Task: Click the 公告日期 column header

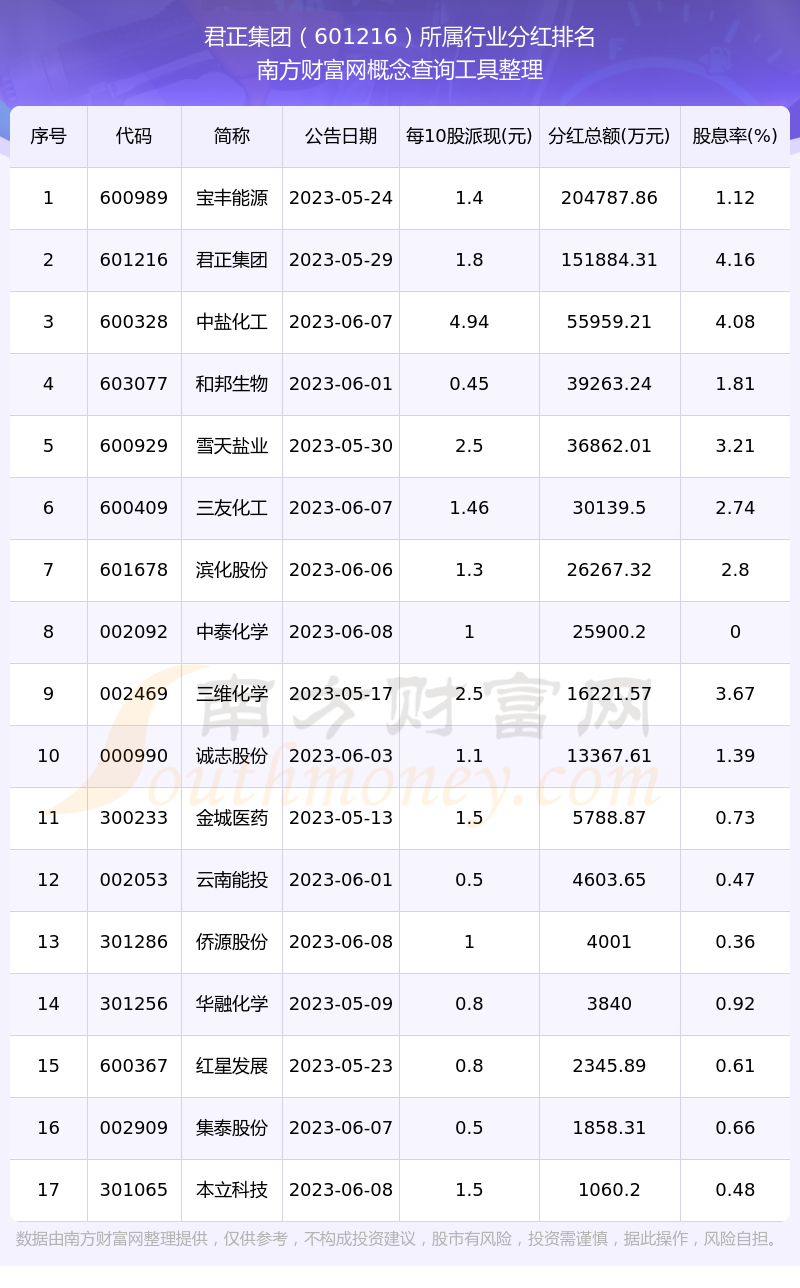Action: pyautogui.click(x=341, y=136)
